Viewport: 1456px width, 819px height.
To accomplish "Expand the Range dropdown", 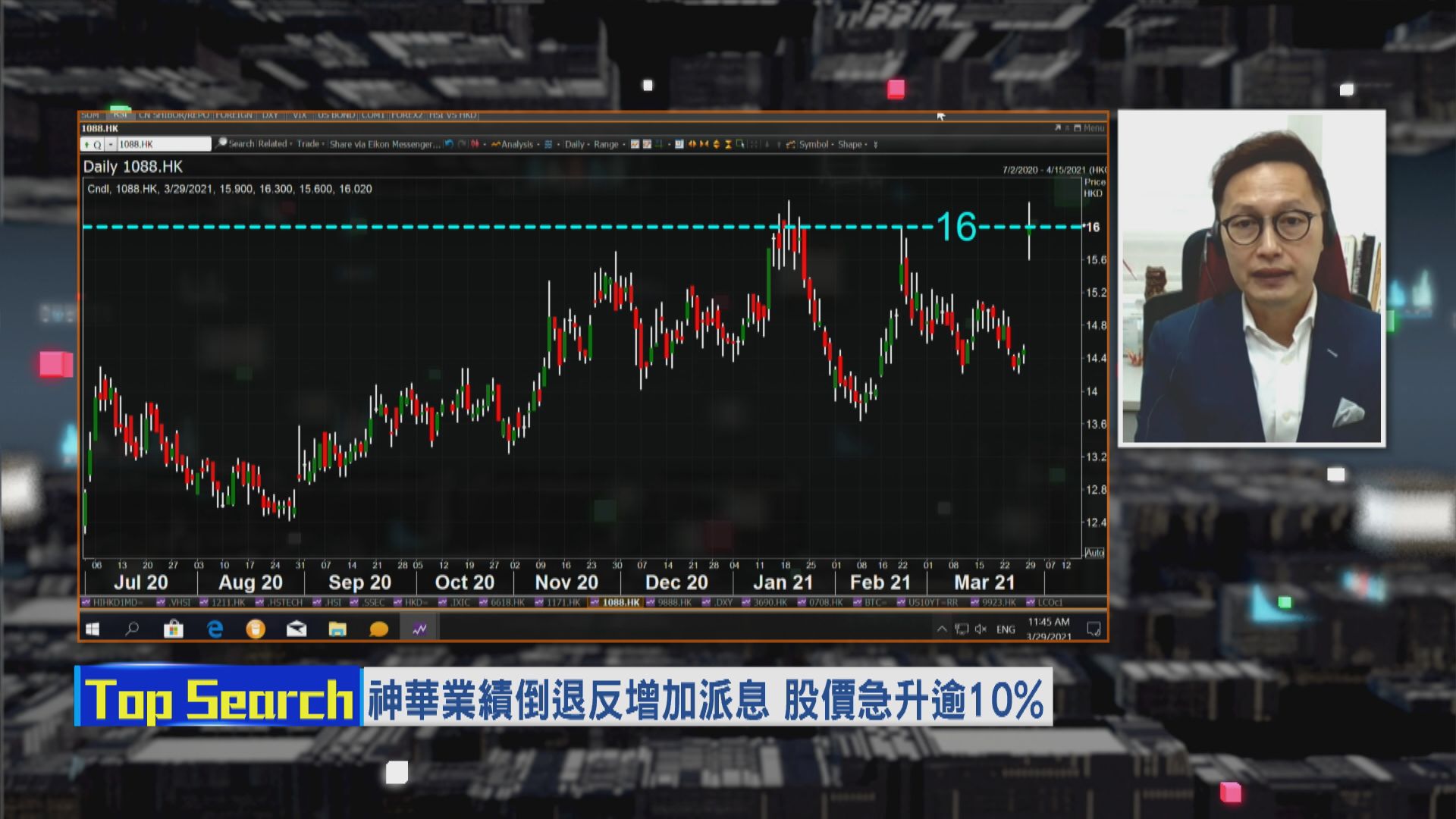I will tap(605, 144).
